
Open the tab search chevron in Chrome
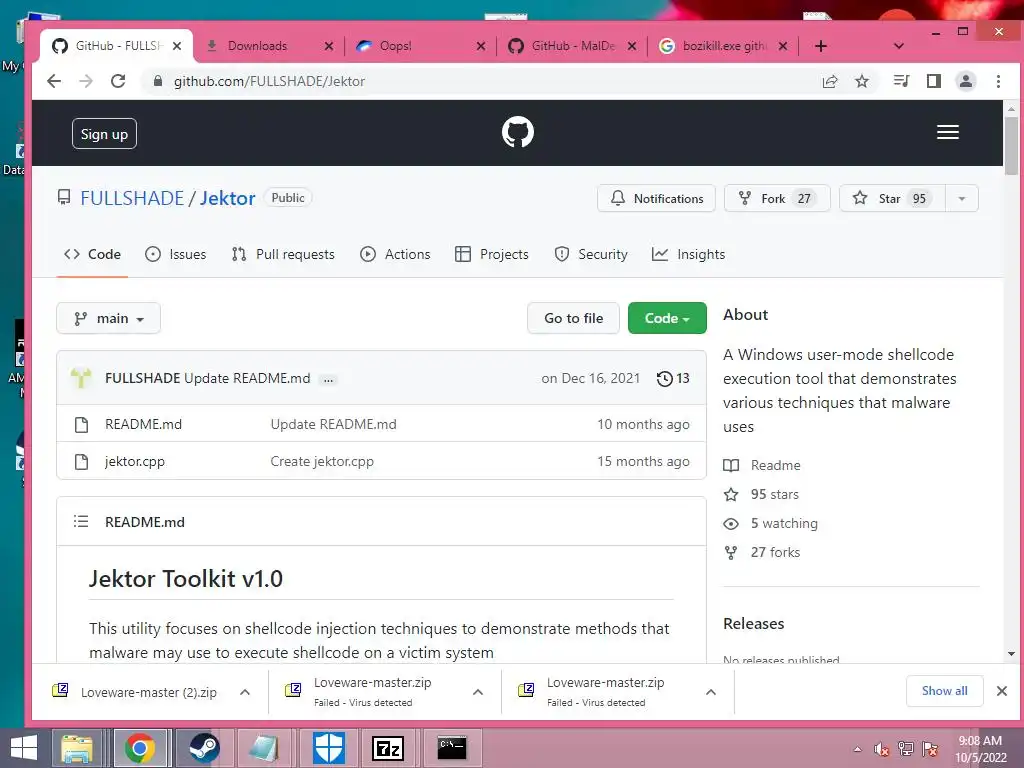coord(899,46)
